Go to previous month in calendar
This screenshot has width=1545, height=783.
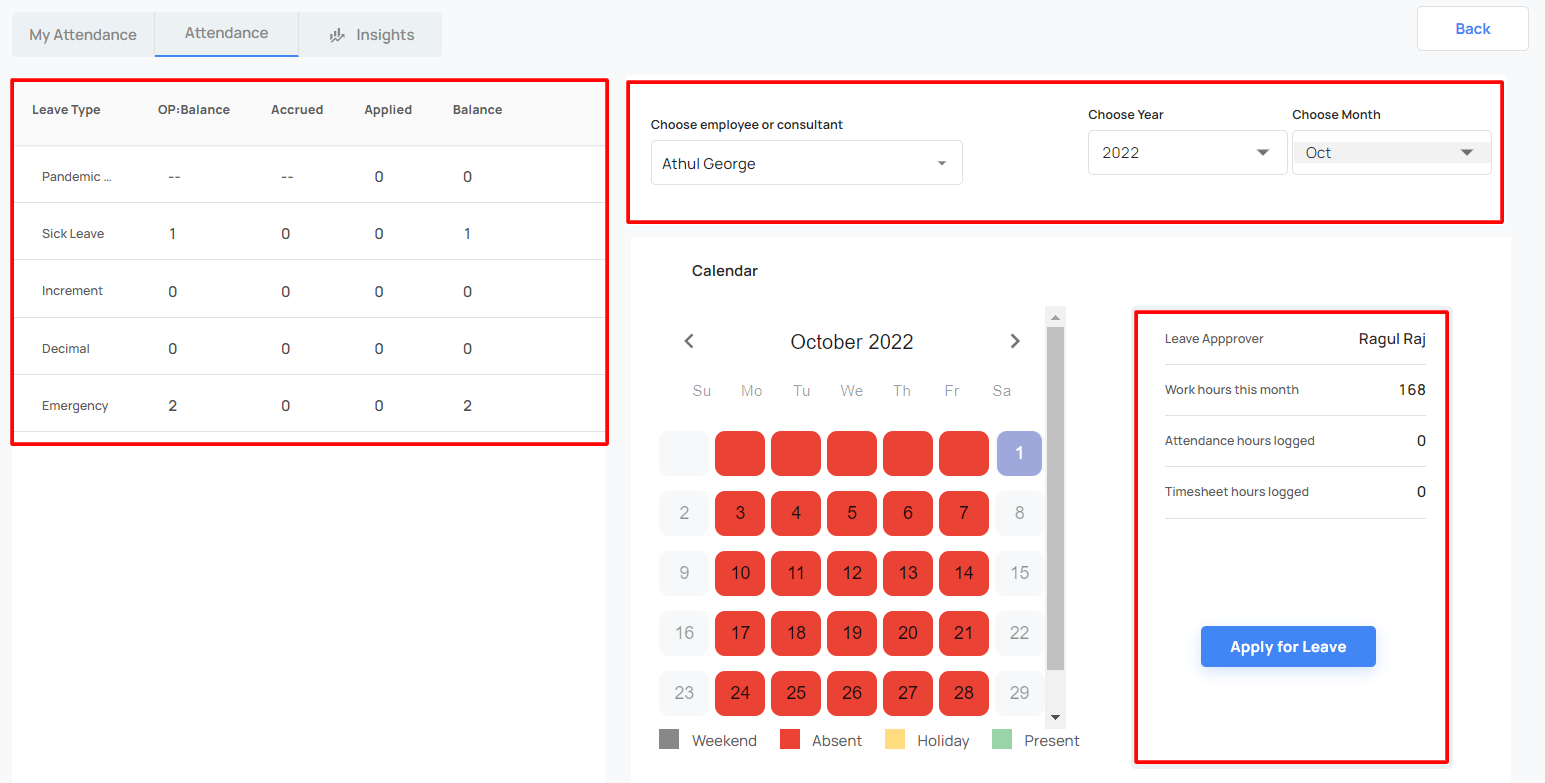[x=689, y=341]
